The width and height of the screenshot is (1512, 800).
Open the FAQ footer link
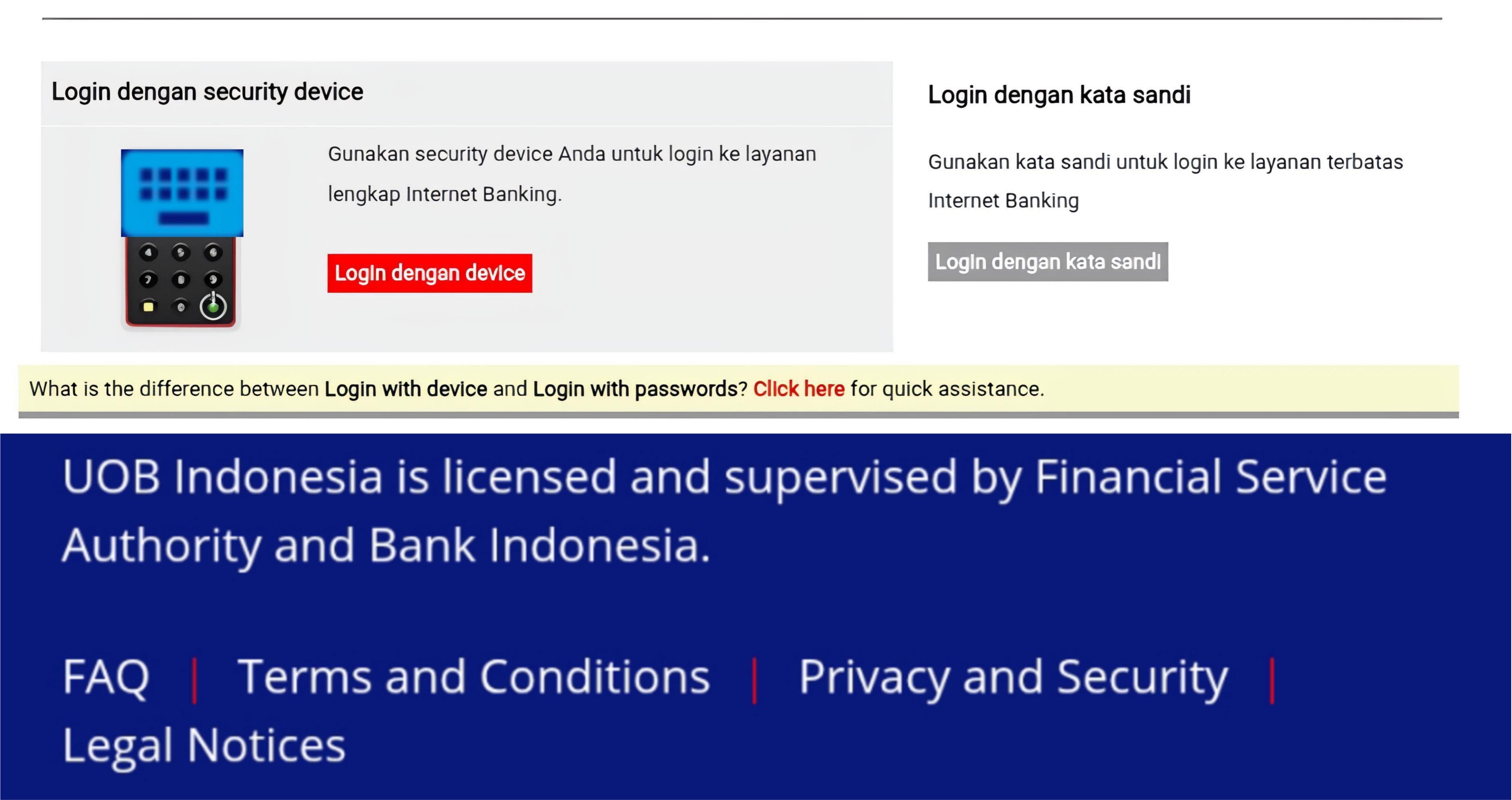(x=105, y=677)
